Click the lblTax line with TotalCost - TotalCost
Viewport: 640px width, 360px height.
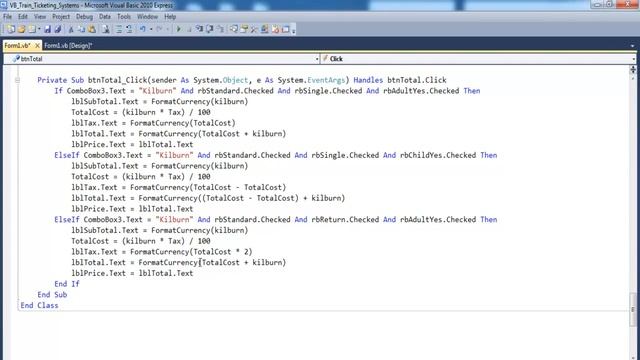[x=179, y=187]
